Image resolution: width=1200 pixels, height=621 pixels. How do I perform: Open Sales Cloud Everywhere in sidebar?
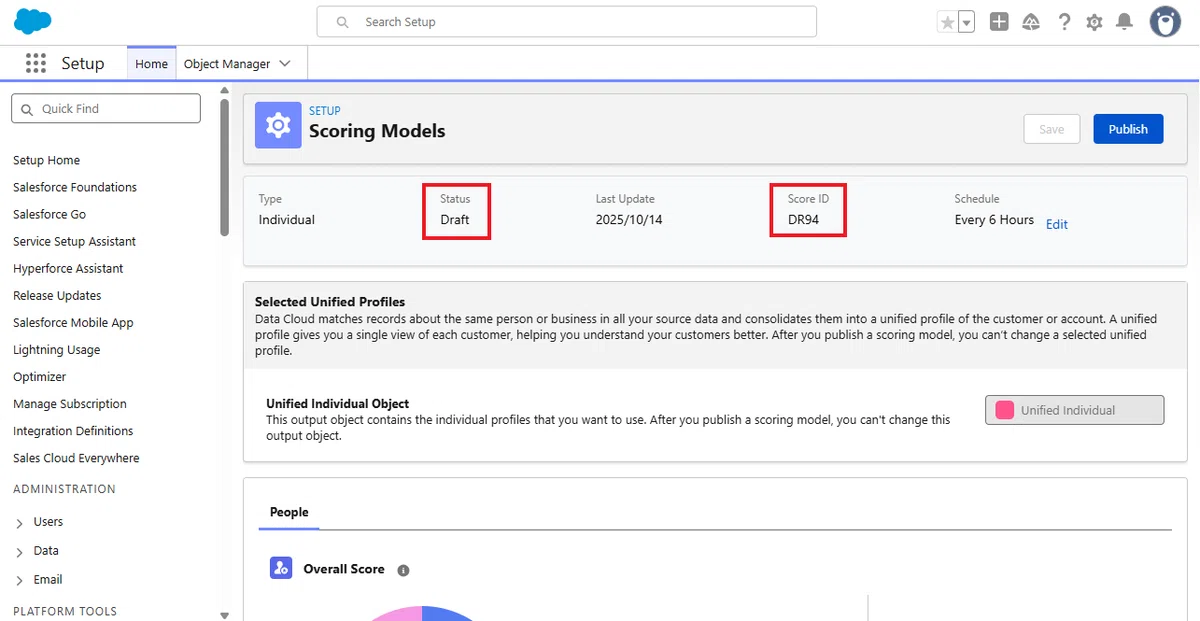(76, 458)
